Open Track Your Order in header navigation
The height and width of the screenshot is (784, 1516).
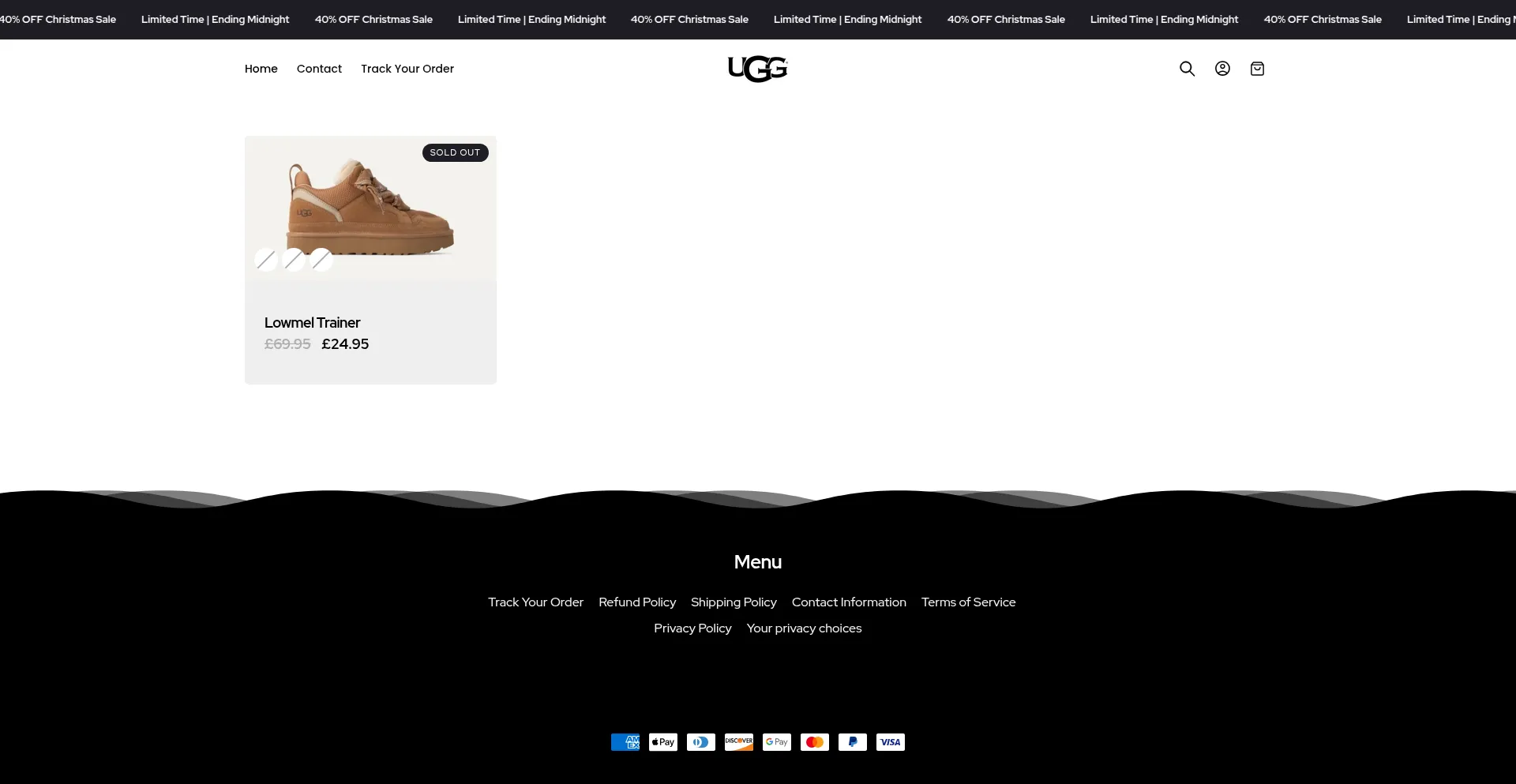pyautogui.click(x=407, y=69)
